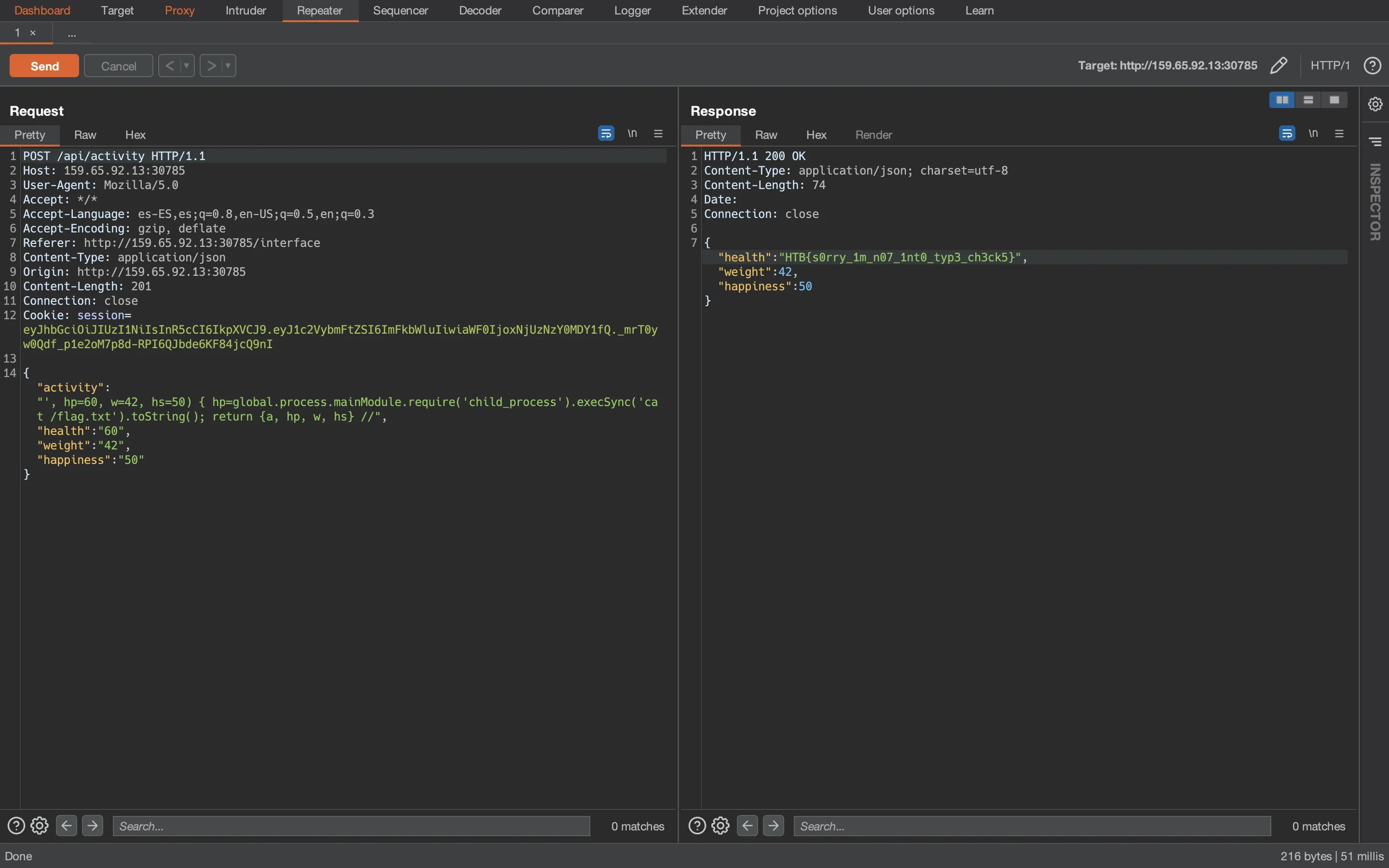
Task: Click the Cancel button
Action: tap(118, 66)
